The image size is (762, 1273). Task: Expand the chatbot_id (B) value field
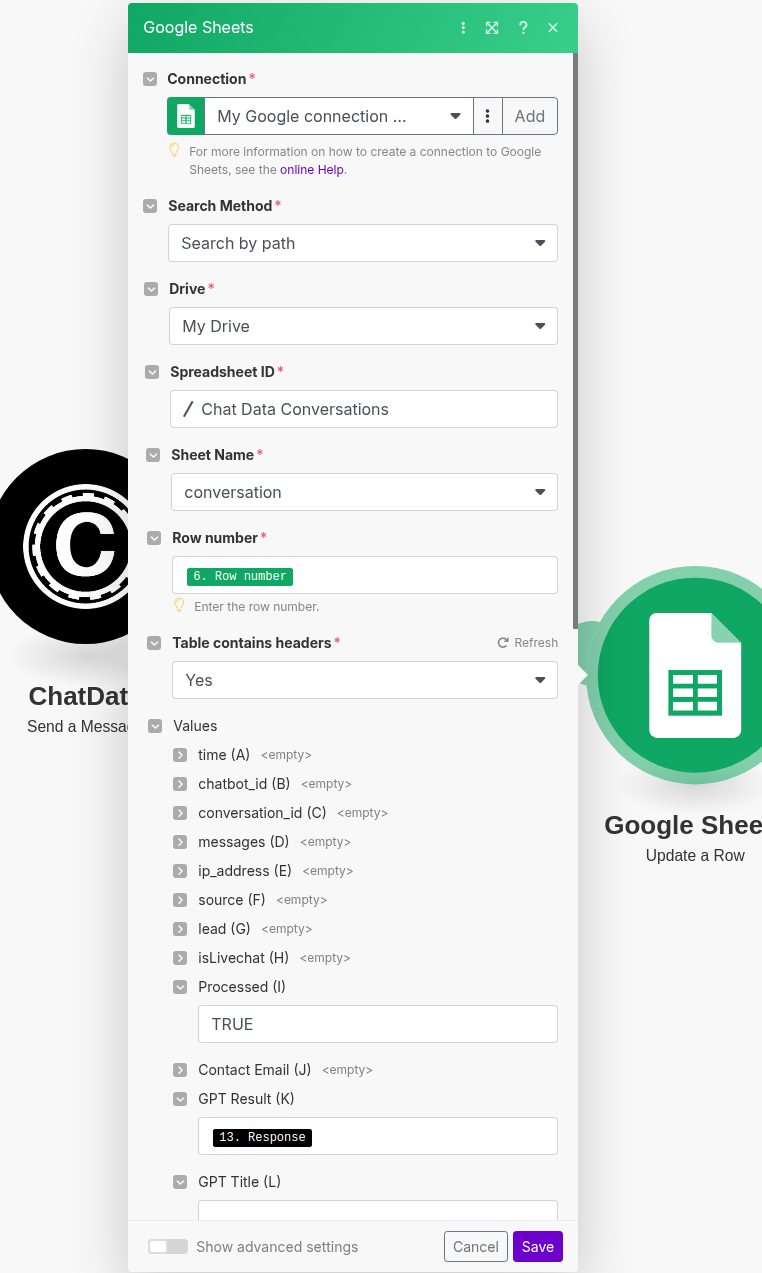[x=180, y=784]
